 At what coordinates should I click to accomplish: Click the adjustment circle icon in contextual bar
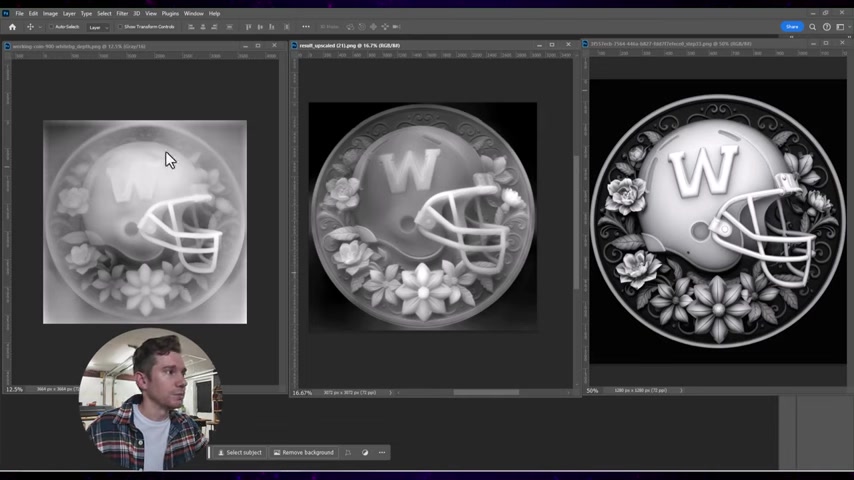[x=365, y=453]
